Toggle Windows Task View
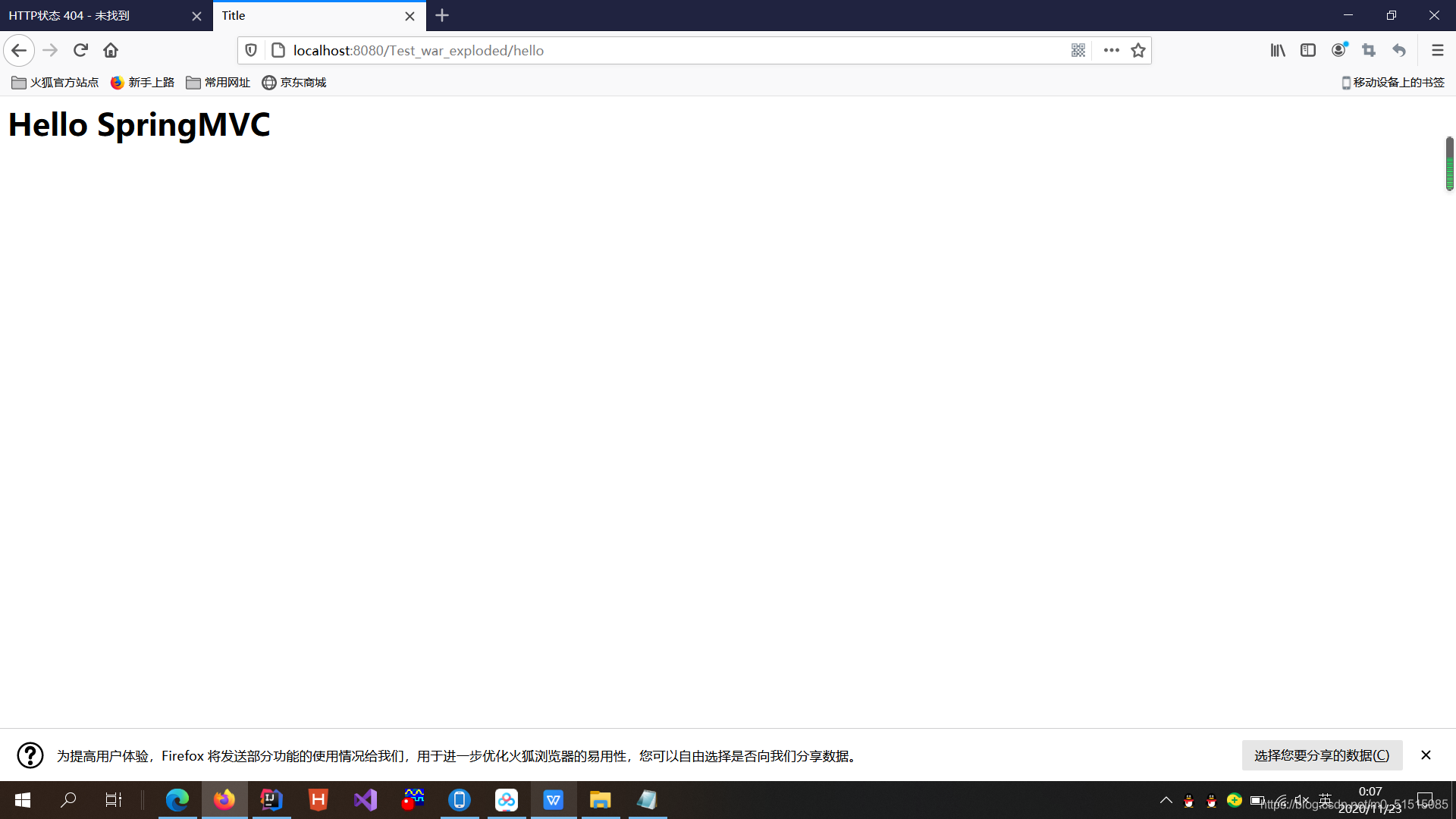Screen dimensions: 1456x819 click(x=113, y=800)
